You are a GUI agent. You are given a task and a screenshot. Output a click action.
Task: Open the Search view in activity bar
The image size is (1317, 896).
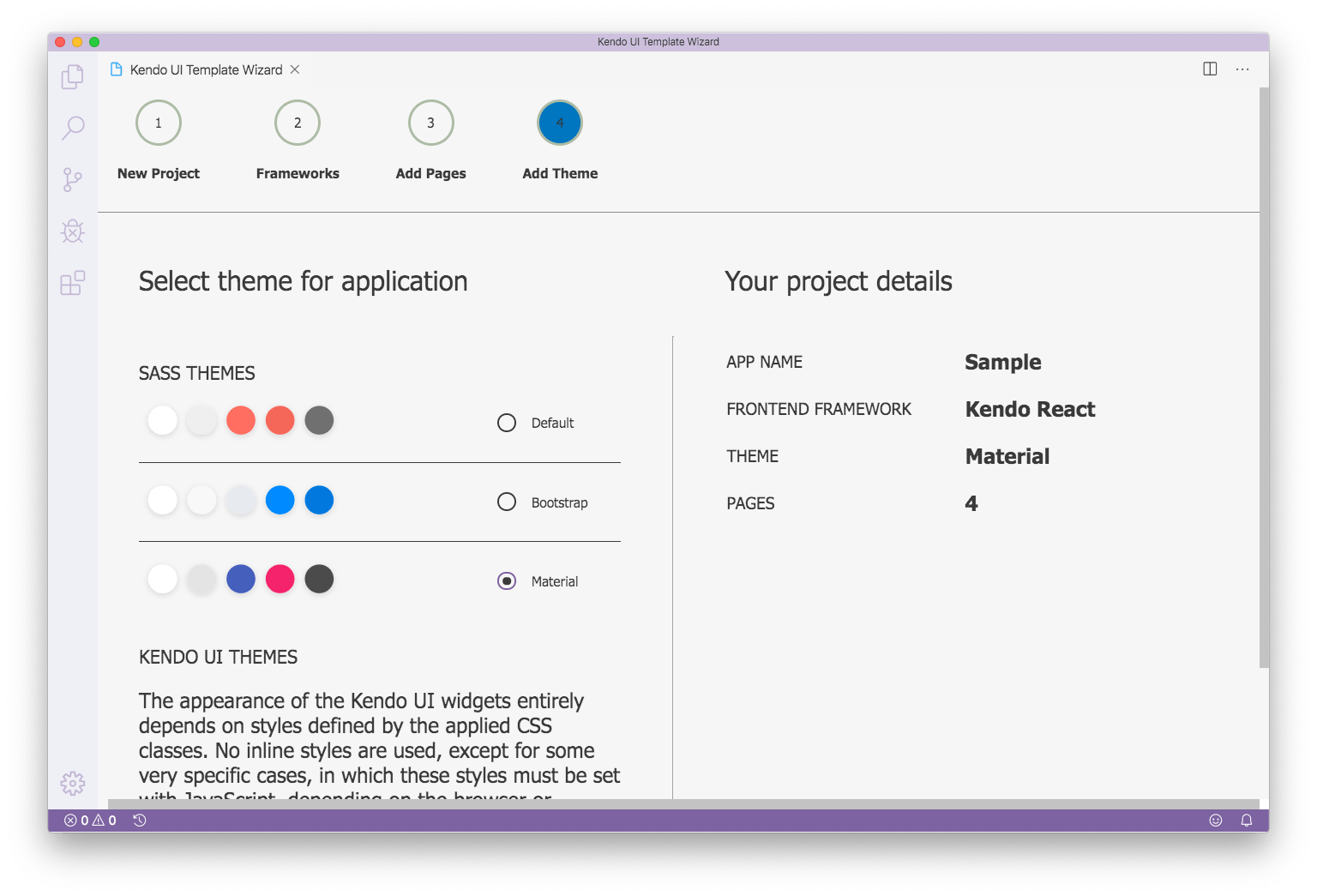click(x=73, y=129)
